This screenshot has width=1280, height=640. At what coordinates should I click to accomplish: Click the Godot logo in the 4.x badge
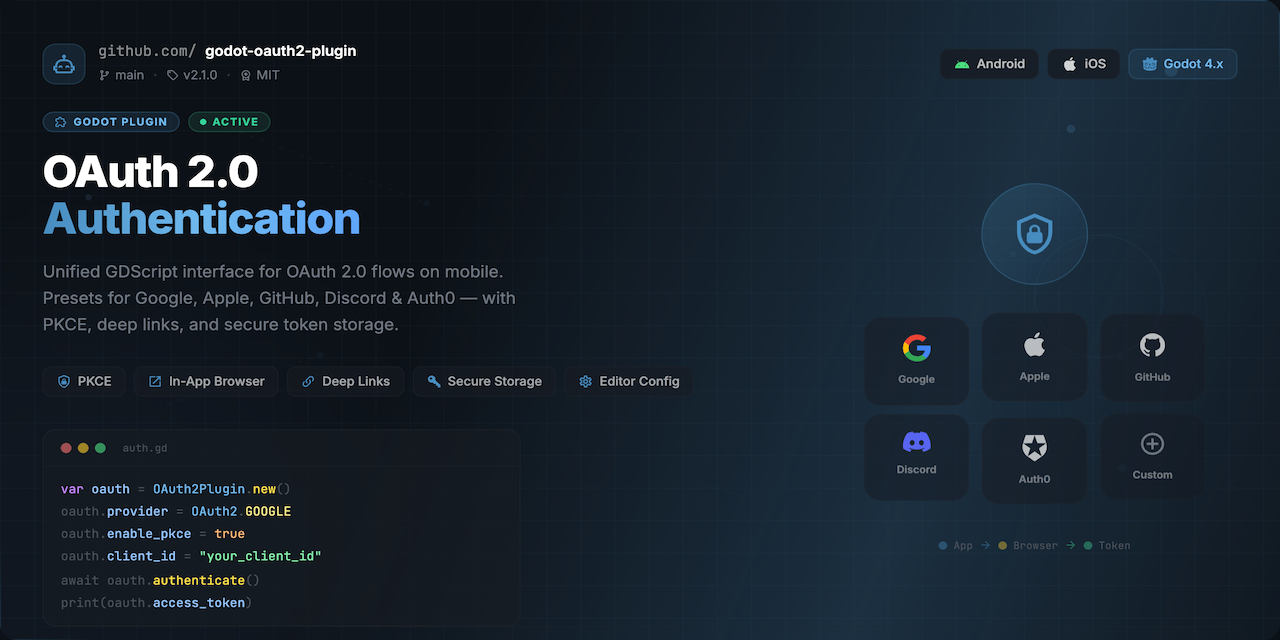pos(1150,64)
